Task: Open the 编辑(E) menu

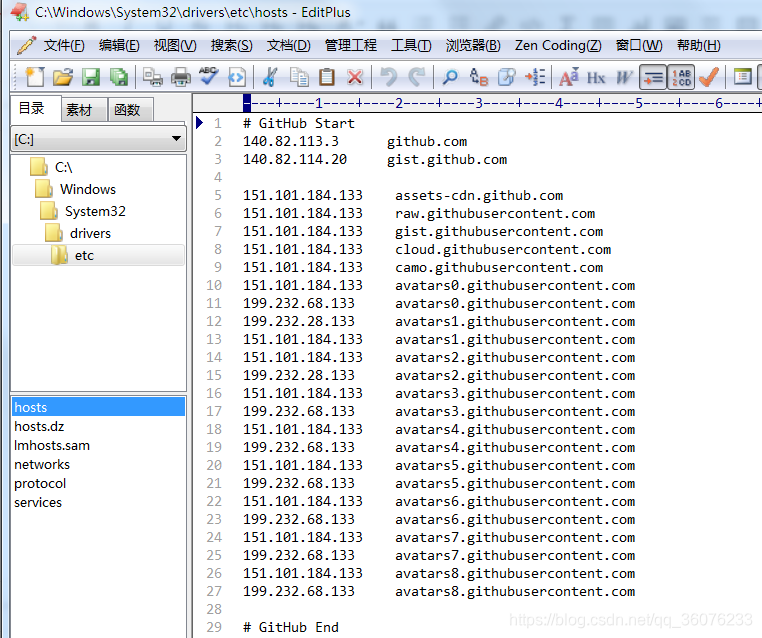Action: point(119,45)
